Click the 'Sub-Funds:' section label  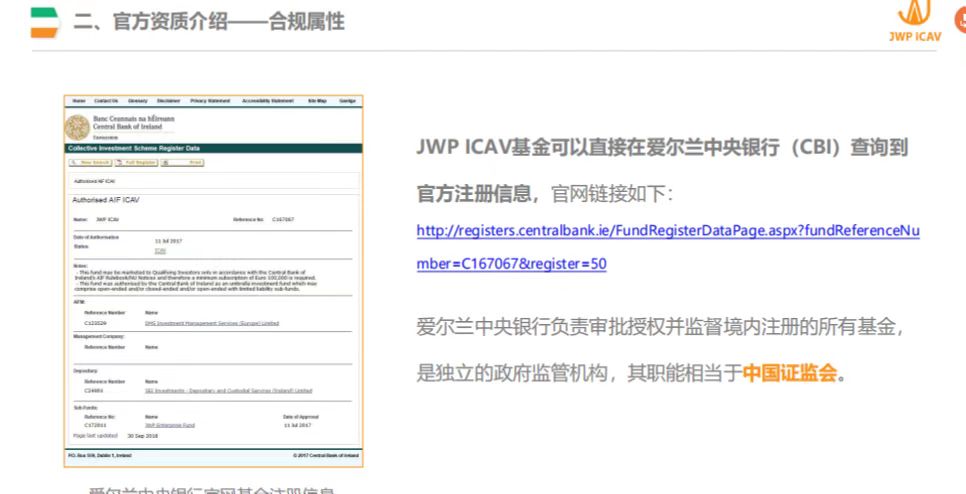86,408
